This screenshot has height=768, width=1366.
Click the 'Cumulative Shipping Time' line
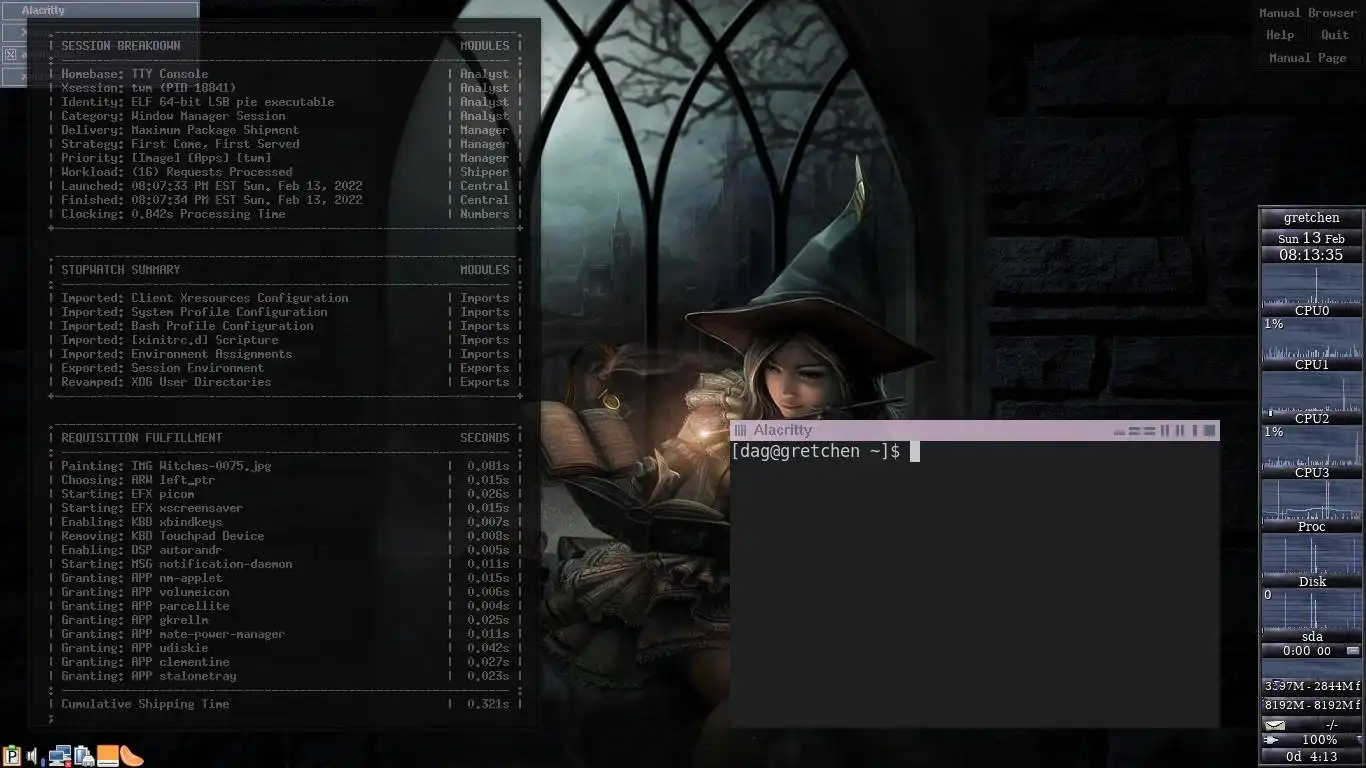[145, 704]
